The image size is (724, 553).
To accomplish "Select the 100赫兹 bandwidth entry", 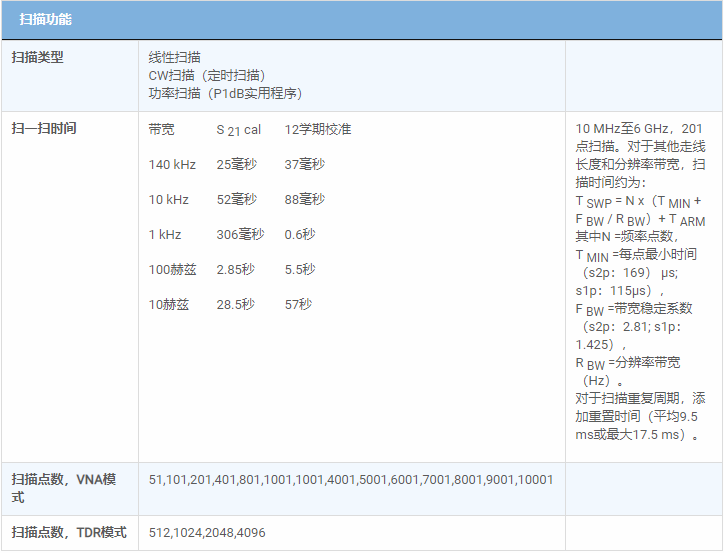I will [171, 270].
